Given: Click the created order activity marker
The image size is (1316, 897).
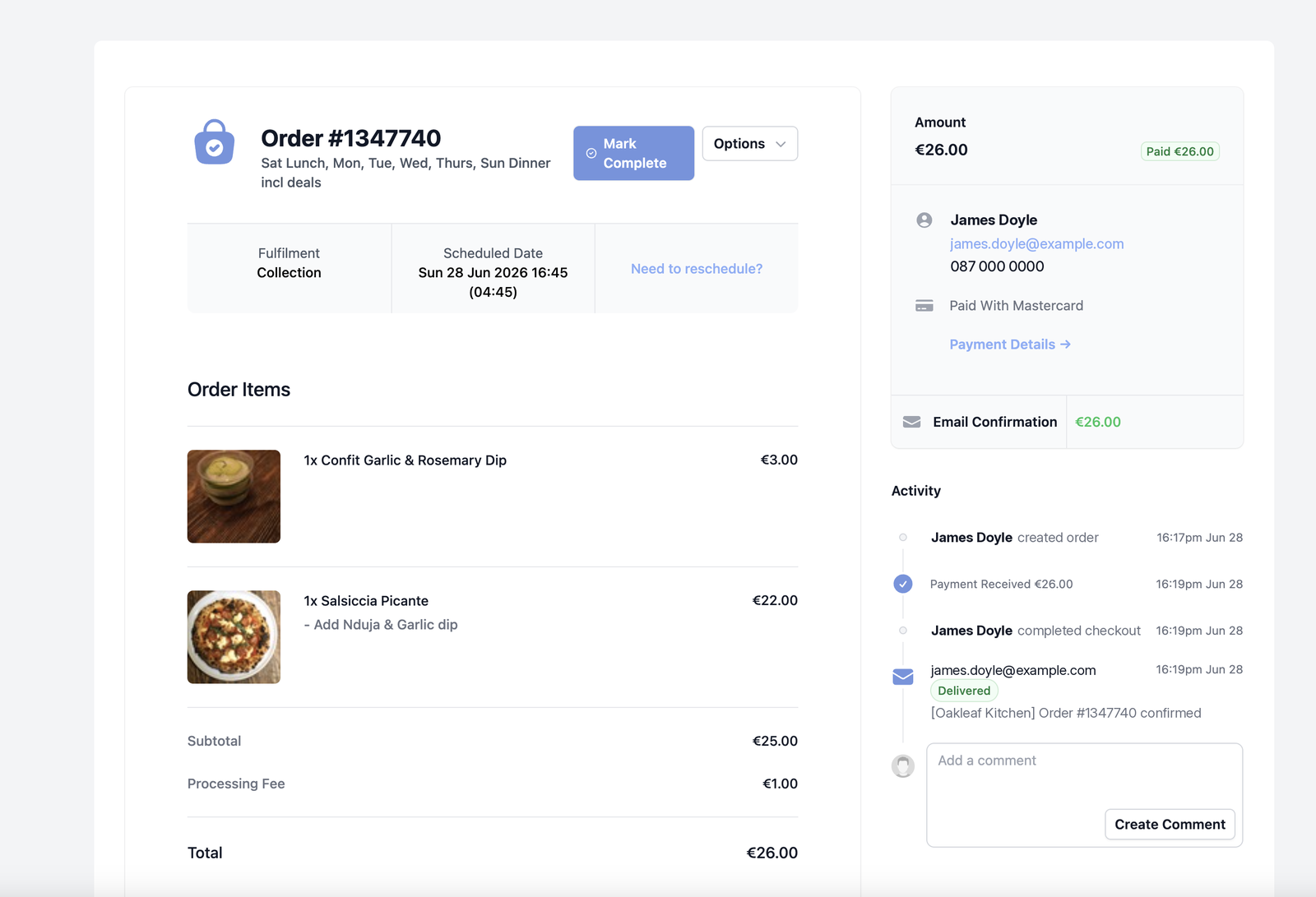Looking at the screenshot, I should [903, 538].
